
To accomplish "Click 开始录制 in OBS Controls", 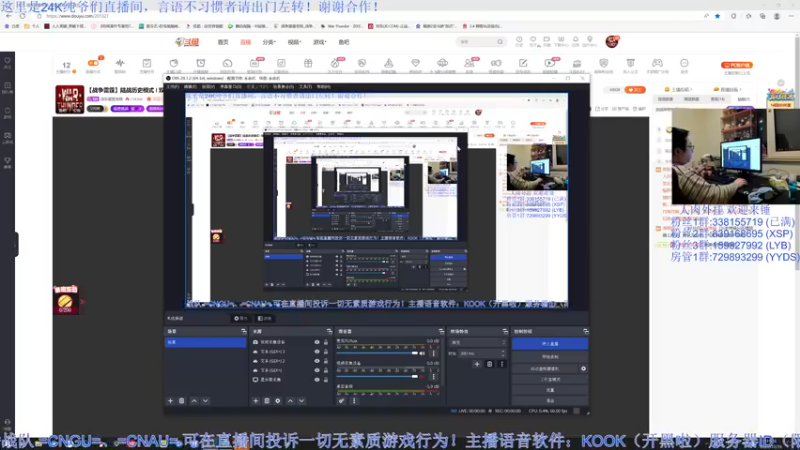I will (x=550, y=357).
